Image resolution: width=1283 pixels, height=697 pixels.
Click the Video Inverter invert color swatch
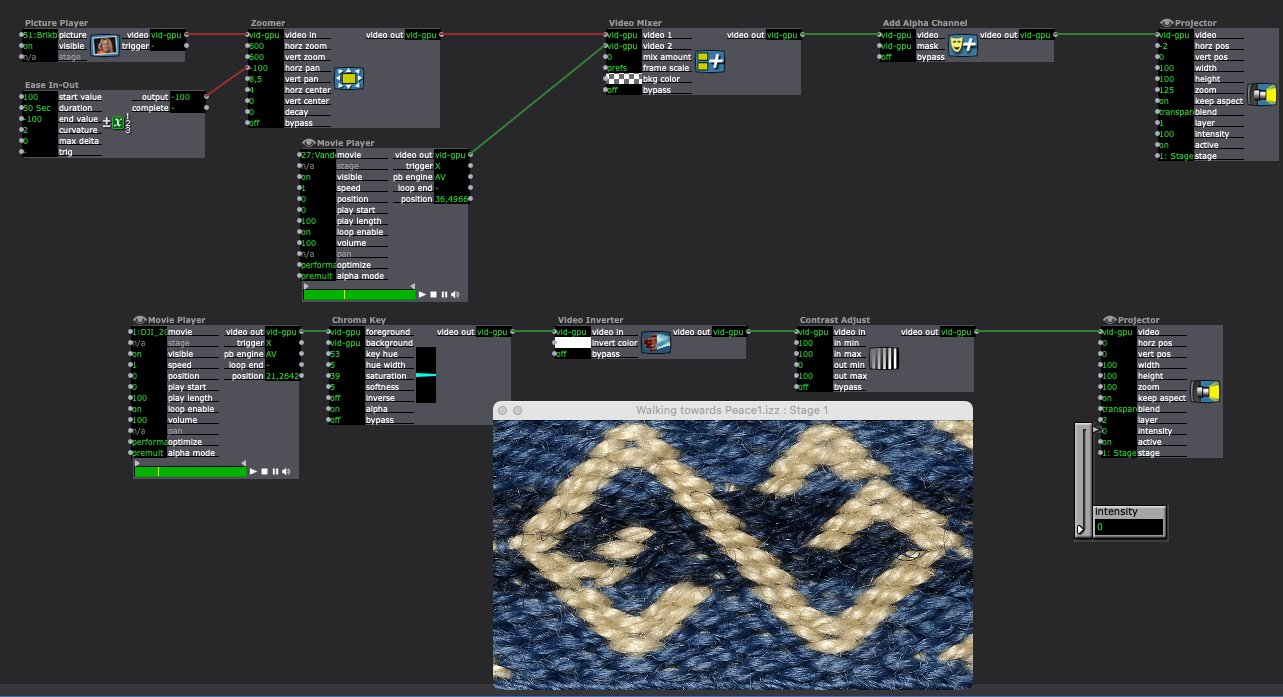(x=572, y=343)
